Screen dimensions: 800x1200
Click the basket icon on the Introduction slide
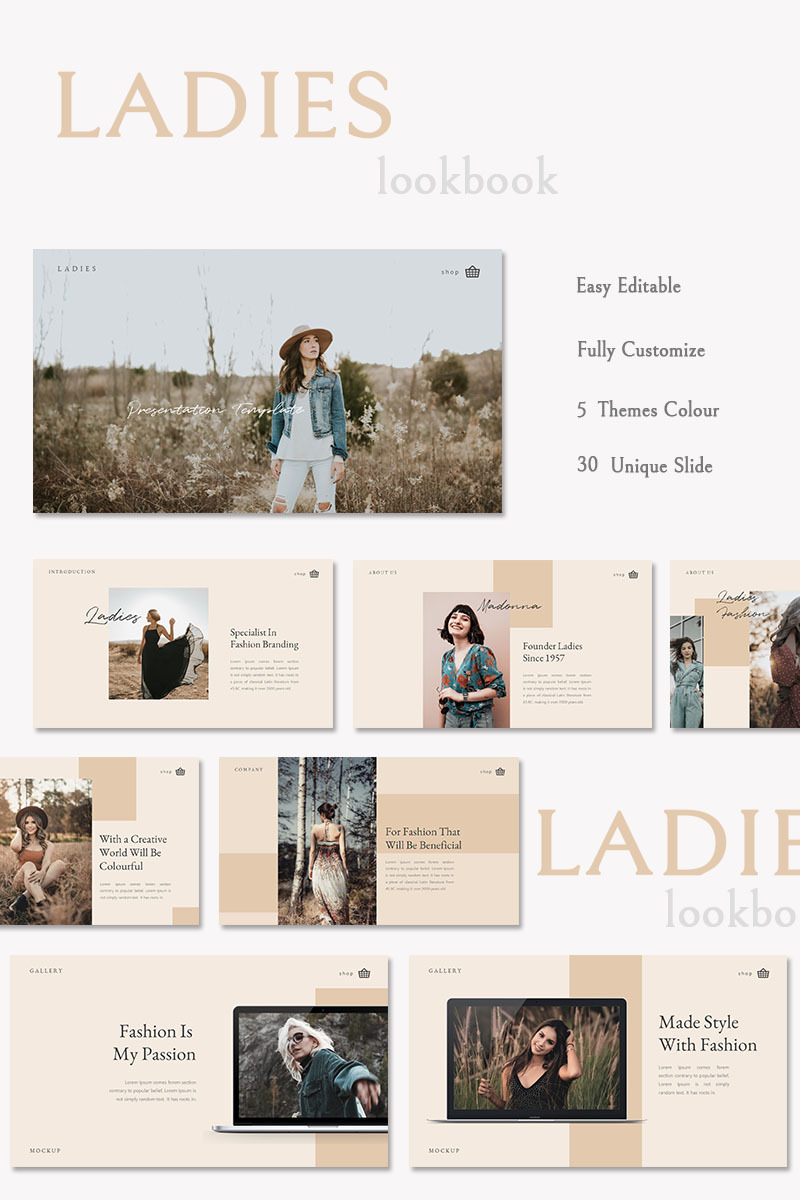[314, 574]
